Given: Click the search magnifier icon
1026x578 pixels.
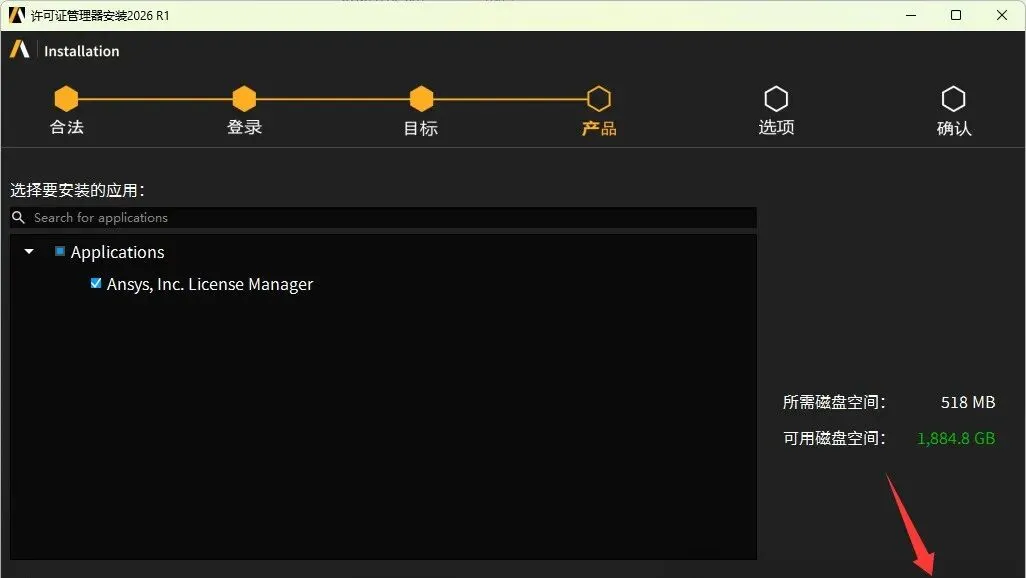Looking at the screenshot, I should pos(18,217).
